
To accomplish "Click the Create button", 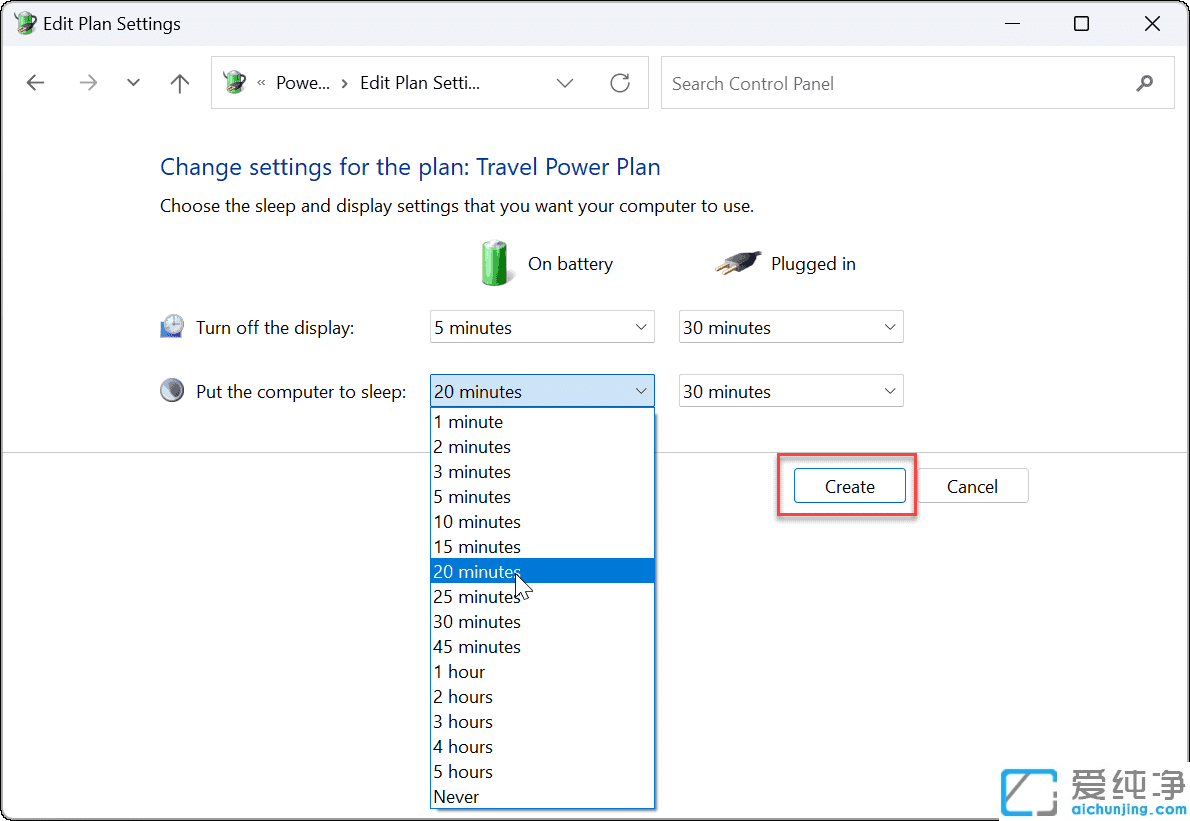I will (x=849, y=486).
